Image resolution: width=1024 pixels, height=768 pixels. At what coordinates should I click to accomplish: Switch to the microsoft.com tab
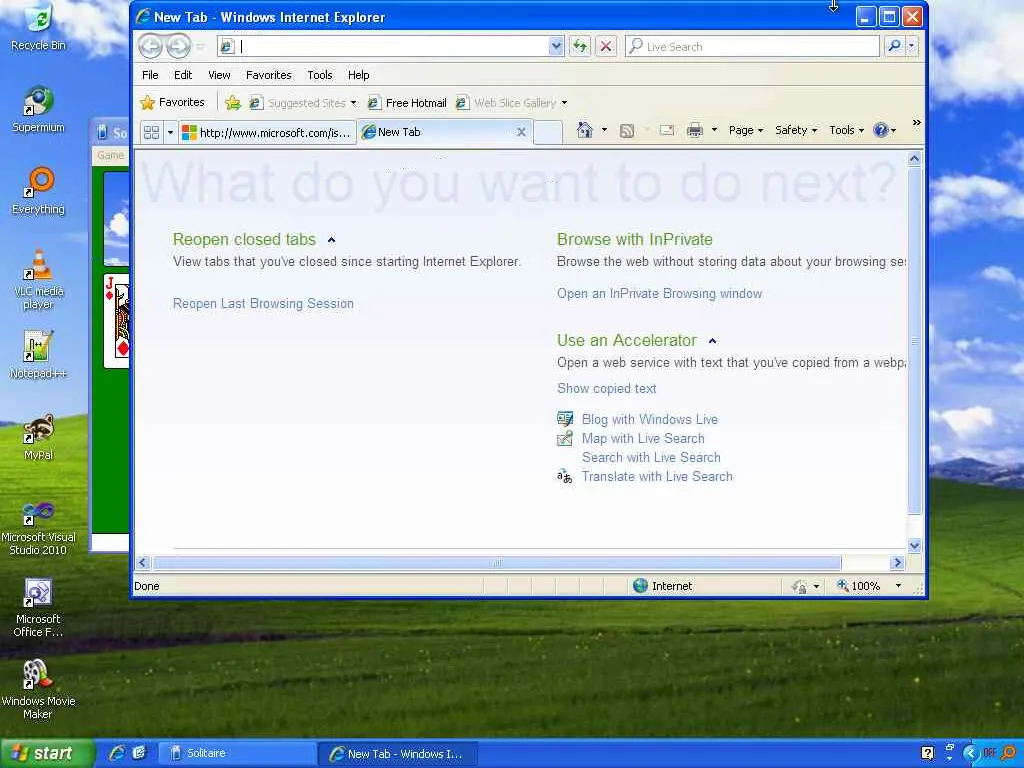268,133
